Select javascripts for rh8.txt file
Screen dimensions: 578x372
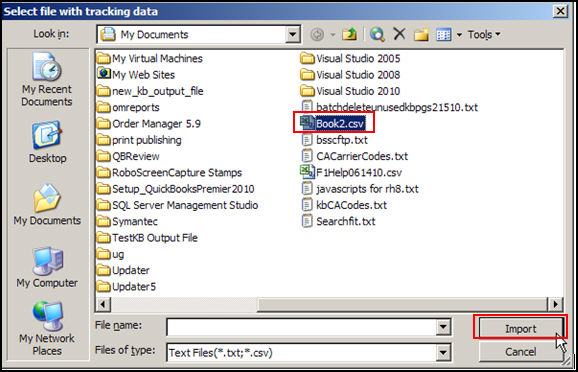click(360, 189)
